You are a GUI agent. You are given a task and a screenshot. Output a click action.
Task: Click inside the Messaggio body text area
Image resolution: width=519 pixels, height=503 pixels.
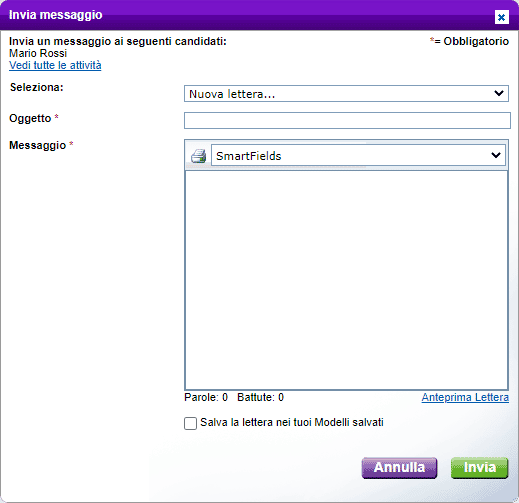click(346, 280)
